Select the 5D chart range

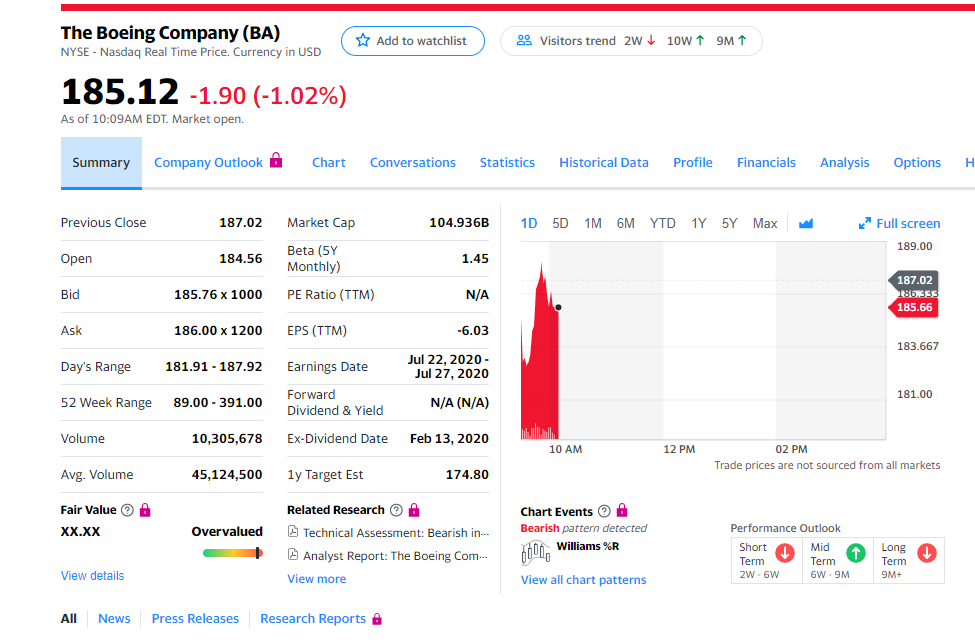coord(560,223)
